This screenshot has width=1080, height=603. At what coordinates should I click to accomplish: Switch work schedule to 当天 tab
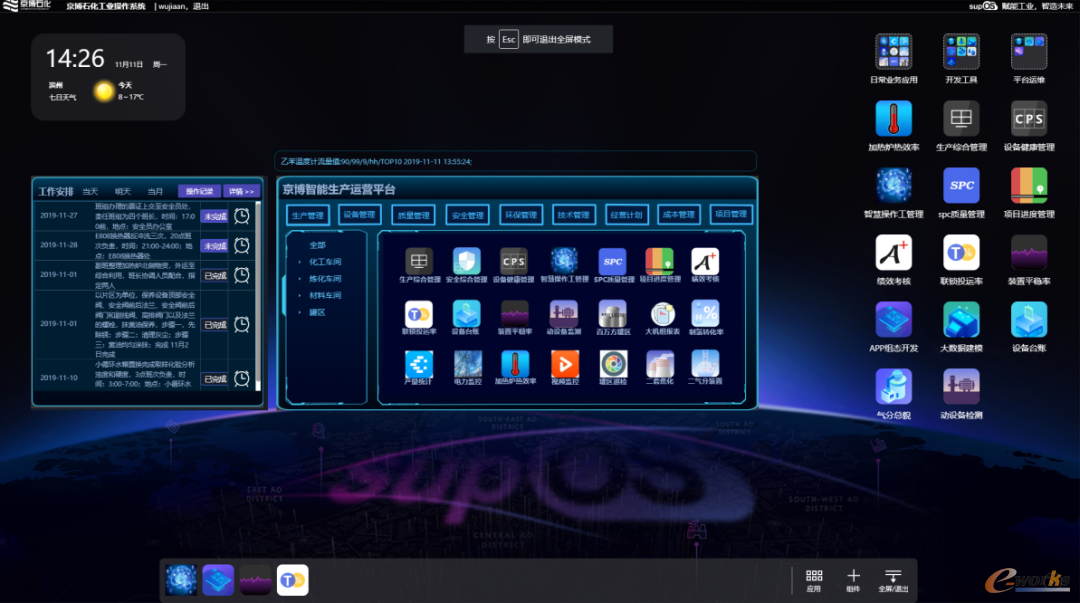(90, 192)
